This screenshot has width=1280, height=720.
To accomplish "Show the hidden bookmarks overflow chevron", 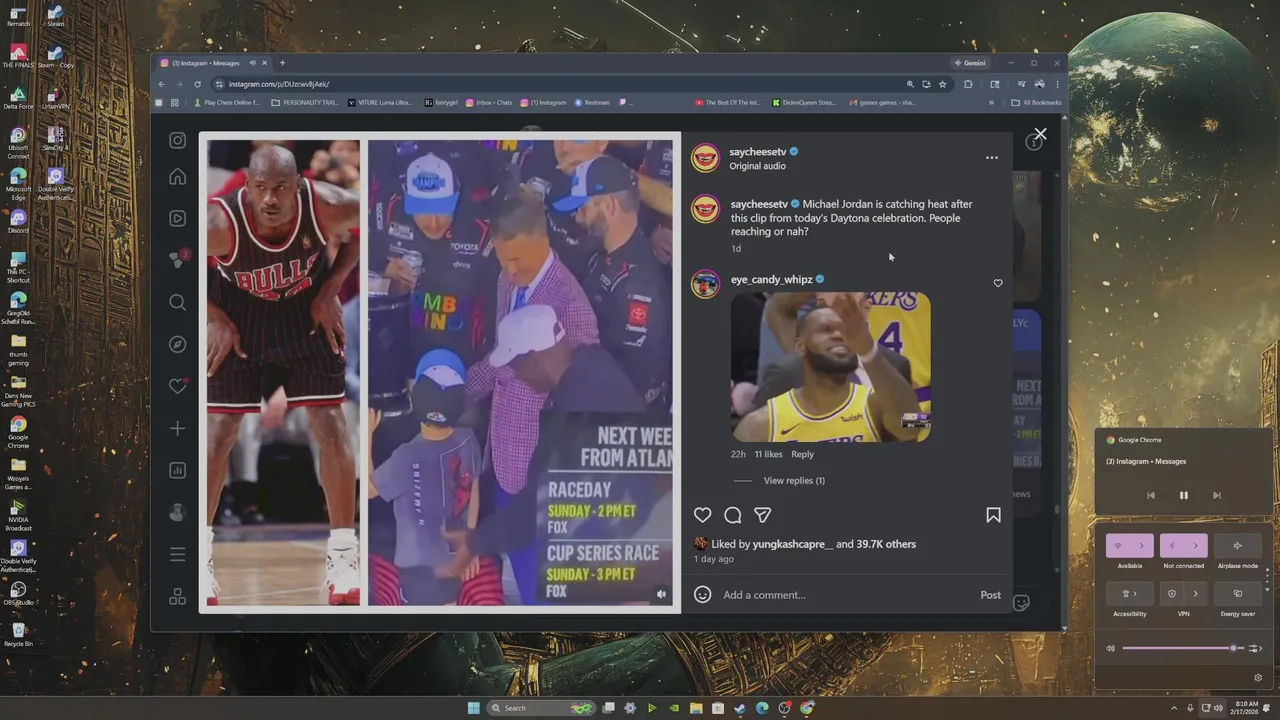I will tap(991, 102).
